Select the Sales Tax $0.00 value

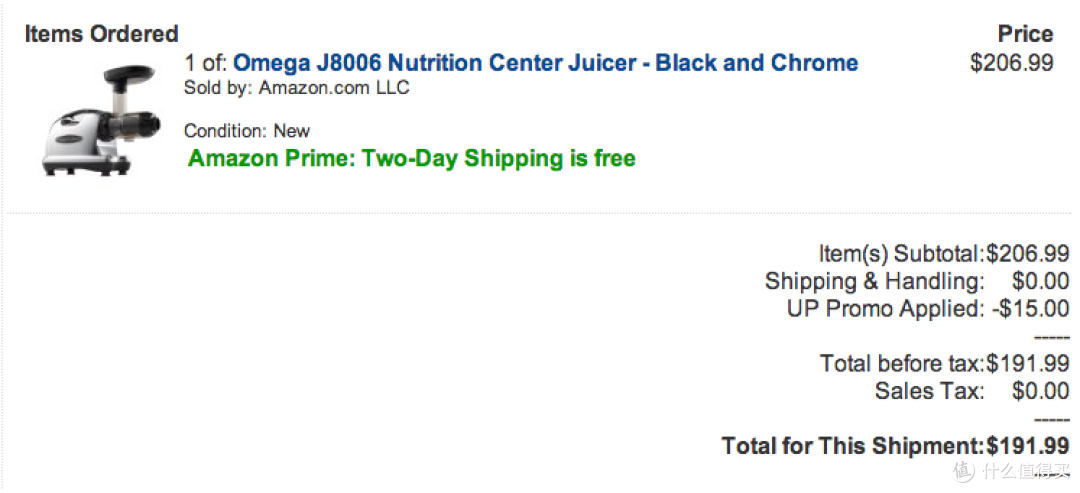point(1040,391)
